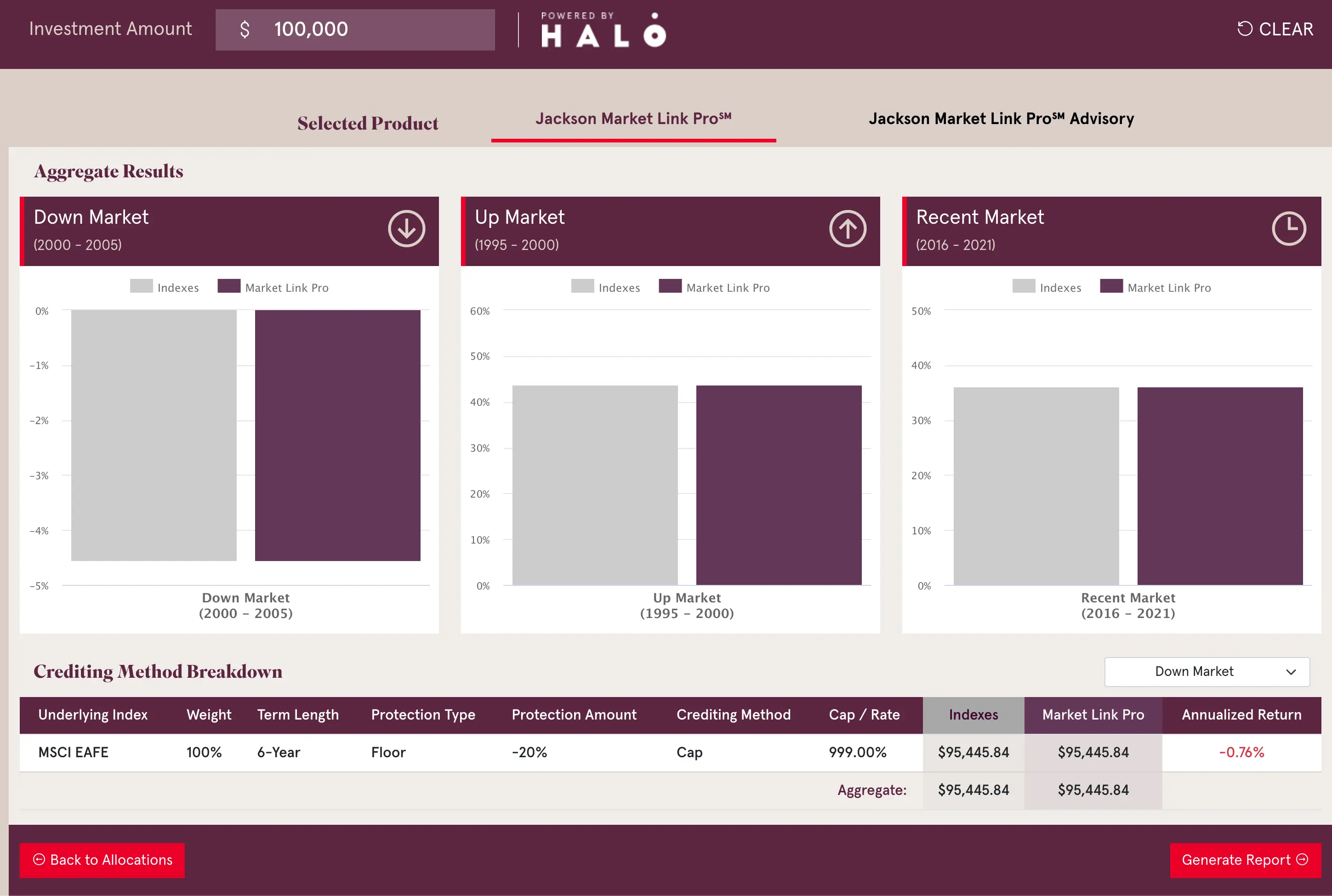The image size is (1332, 896).
Task: Toggle Market Link Pro legend in Up Market chart
Action: (714, 287)
